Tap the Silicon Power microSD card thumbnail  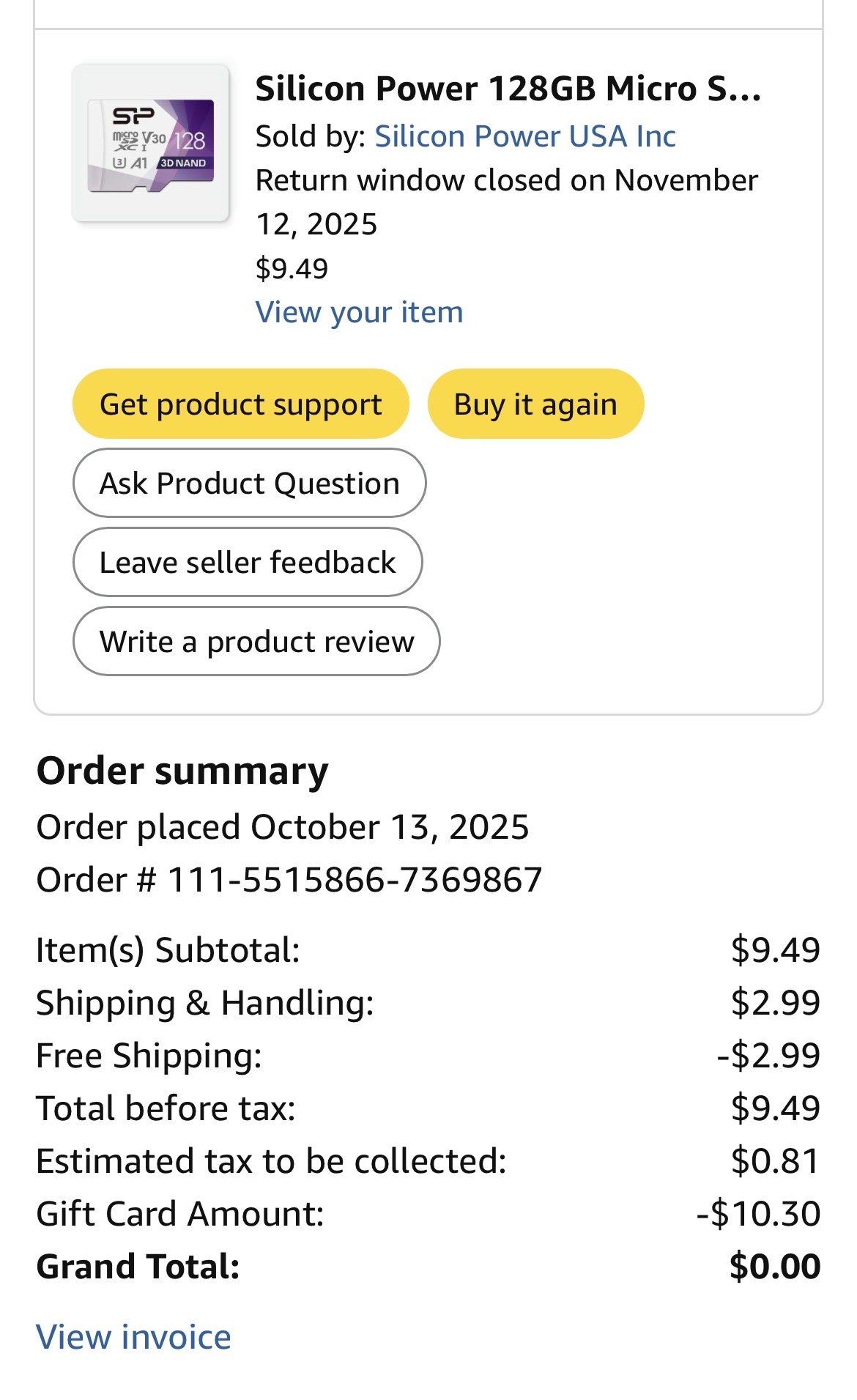pos(151,144)
